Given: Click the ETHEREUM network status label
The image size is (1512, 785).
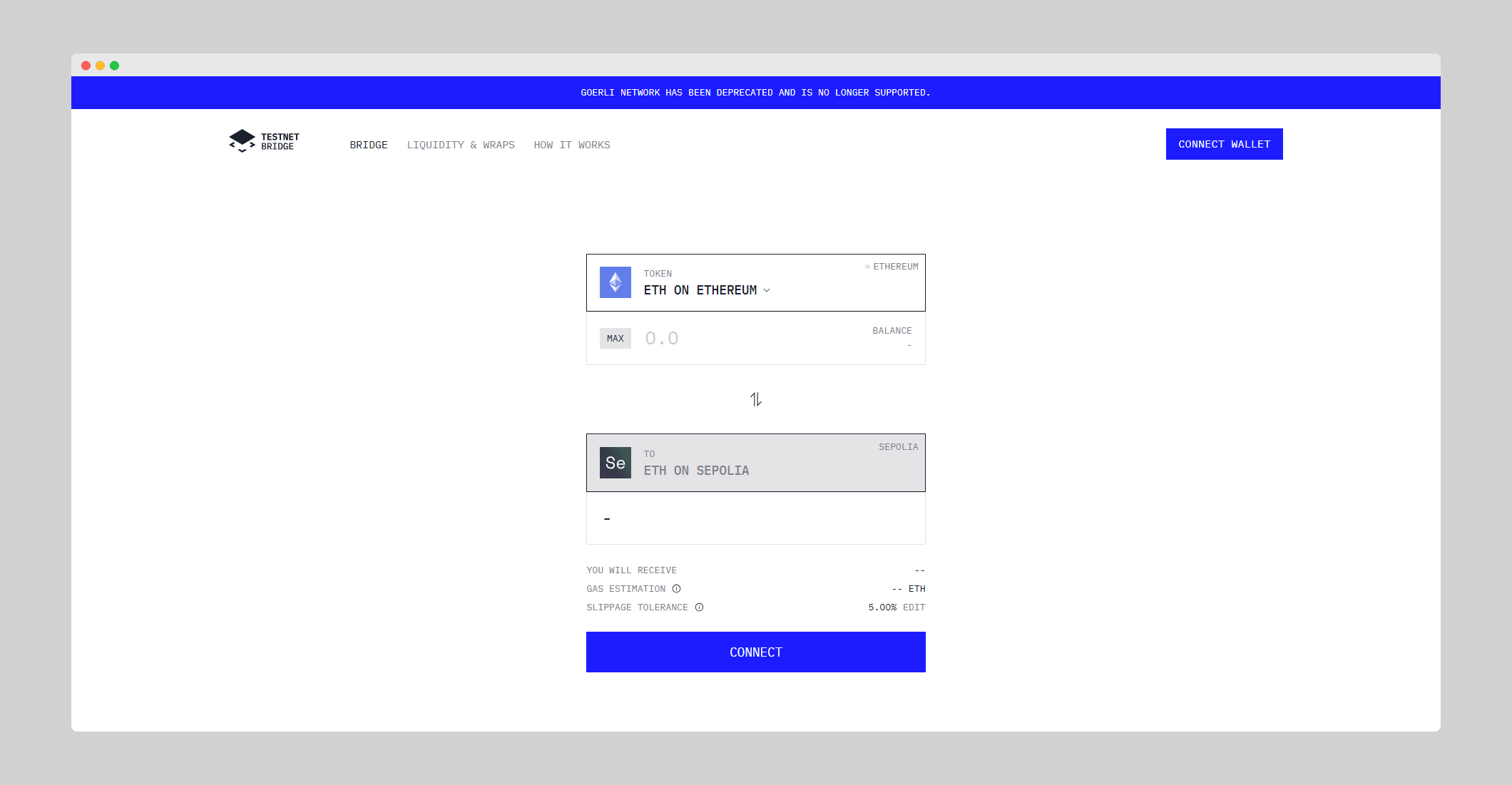Looking at the screenshot, I should point(892,267).
